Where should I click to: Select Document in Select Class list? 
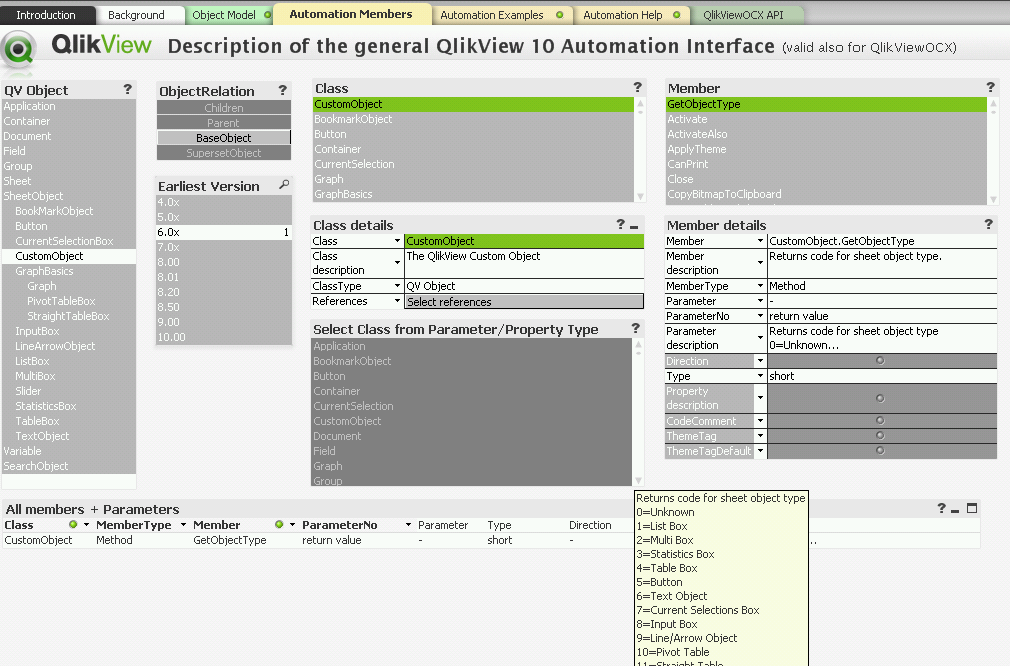(472, 436)
